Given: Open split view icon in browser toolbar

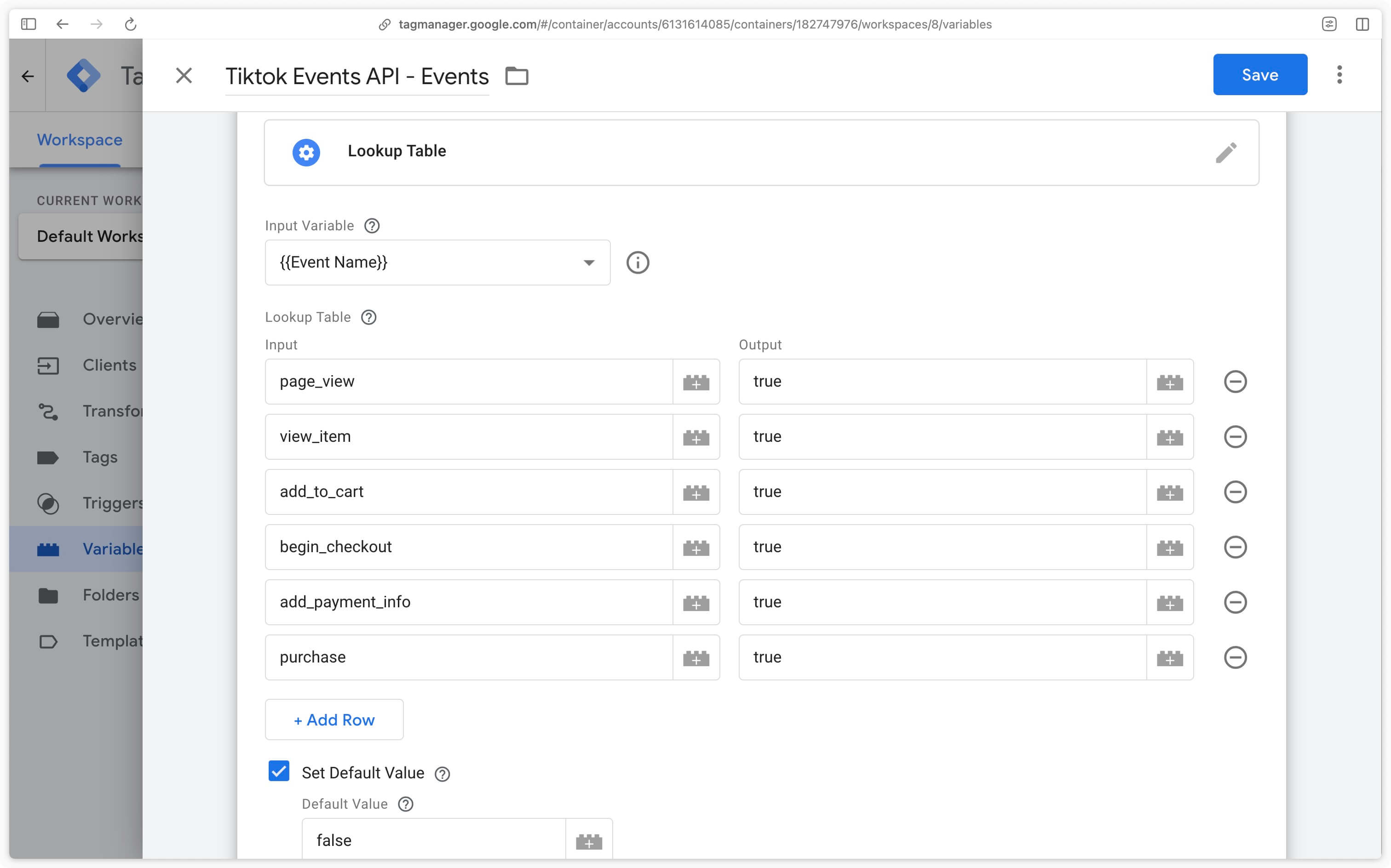Looking at the screenshot, I should [x=1362, y=24].
